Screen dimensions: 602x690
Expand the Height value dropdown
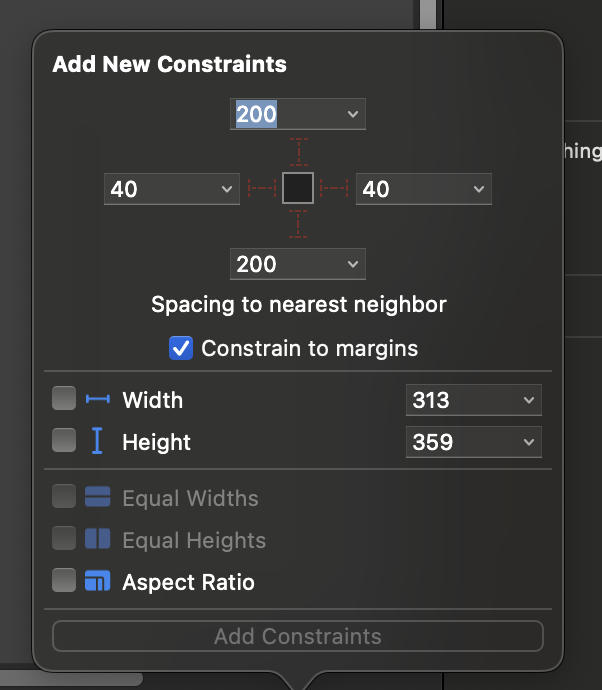click(528, 441)
